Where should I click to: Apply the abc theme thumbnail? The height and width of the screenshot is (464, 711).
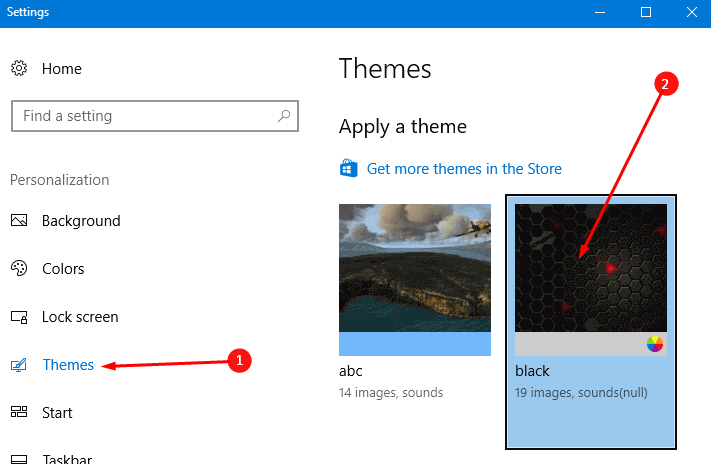tap(415, 267)
